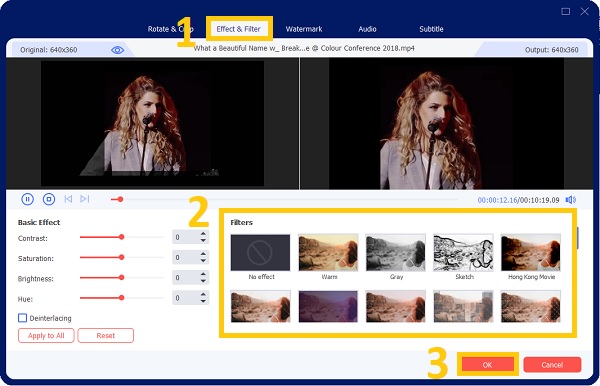The height and width of the screenshot is (386, 600).
Task: Increase Contrast value with up arrow
Action: coord(203,234)
